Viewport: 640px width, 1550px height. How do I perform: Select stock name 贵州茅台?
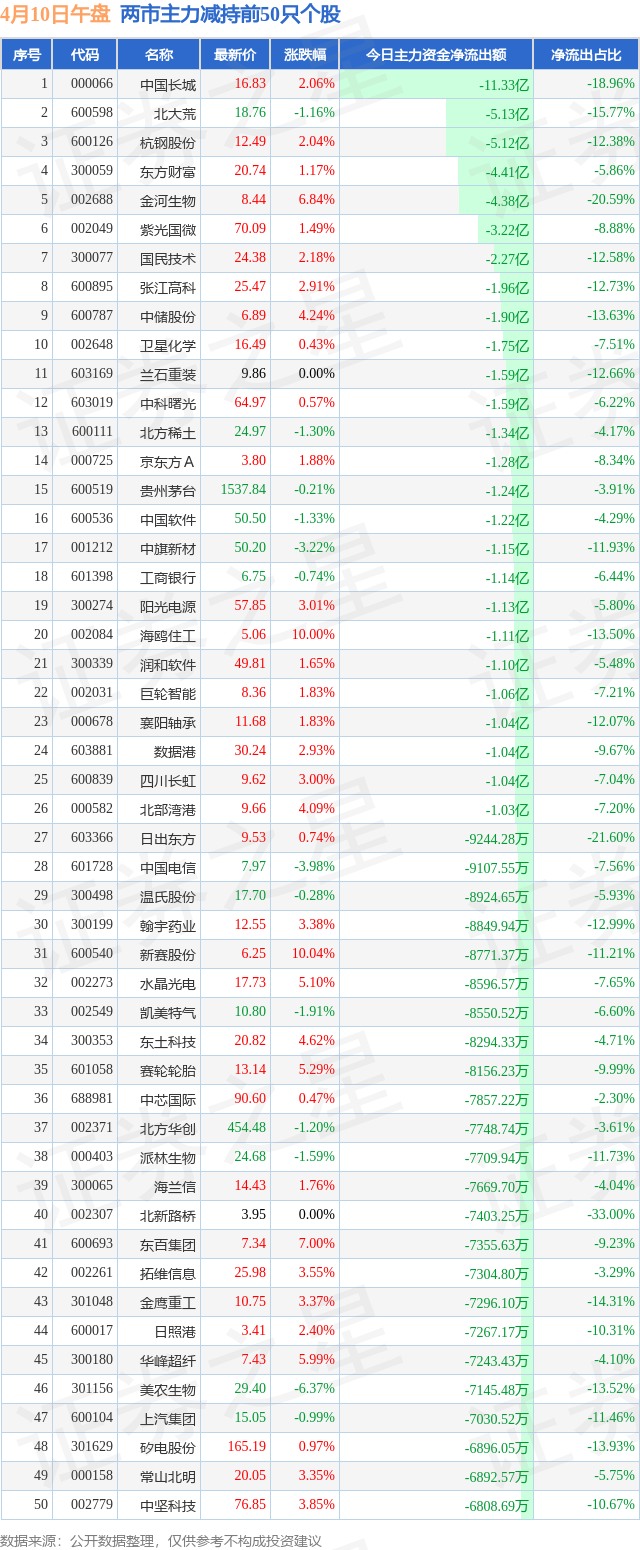tap(168, 491)
